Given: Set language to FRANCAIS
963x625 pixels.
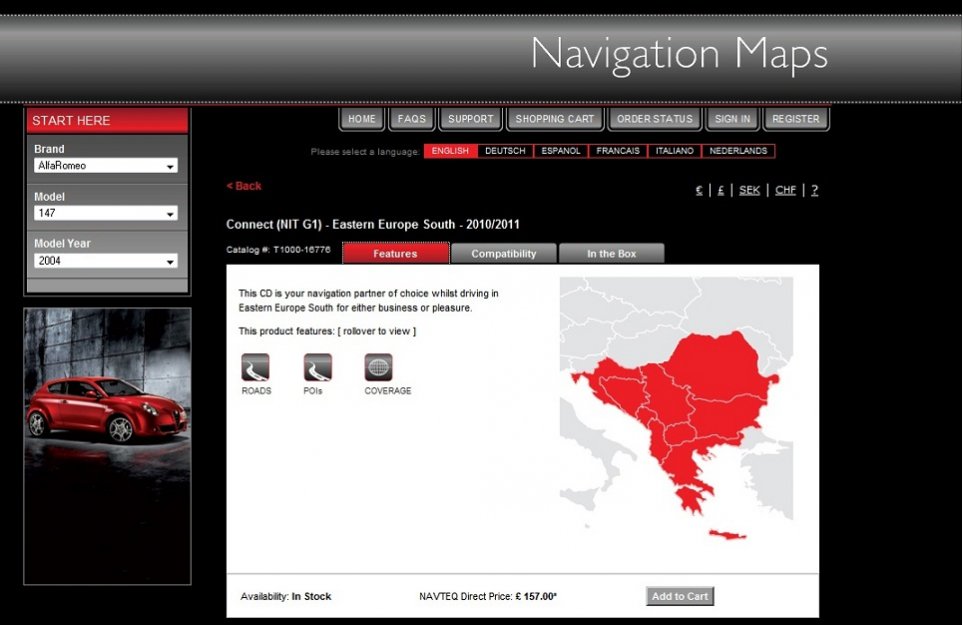Looking at the screenshot, I should 617,151.
